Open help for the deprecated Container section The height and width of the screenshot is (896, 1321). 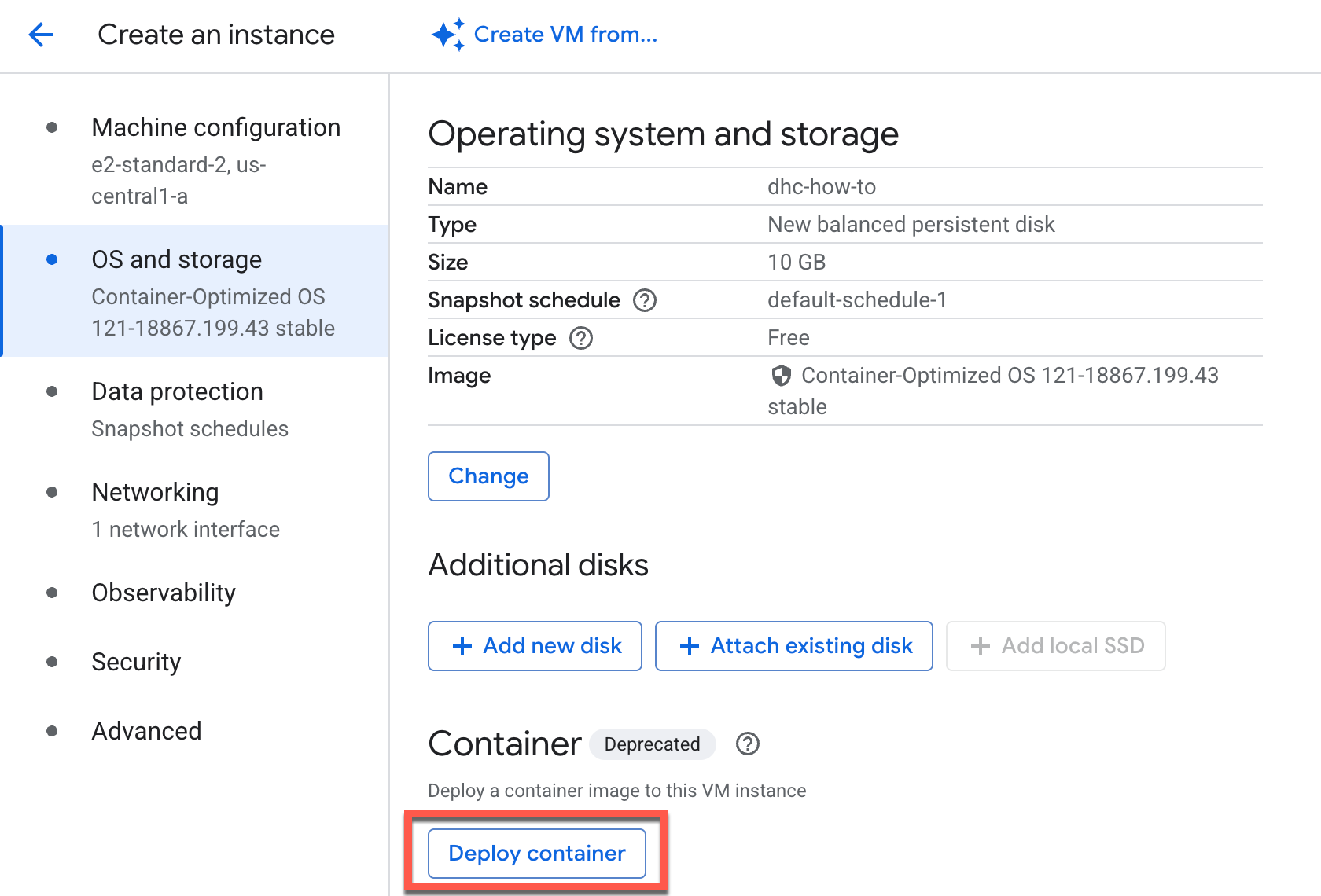747,744
